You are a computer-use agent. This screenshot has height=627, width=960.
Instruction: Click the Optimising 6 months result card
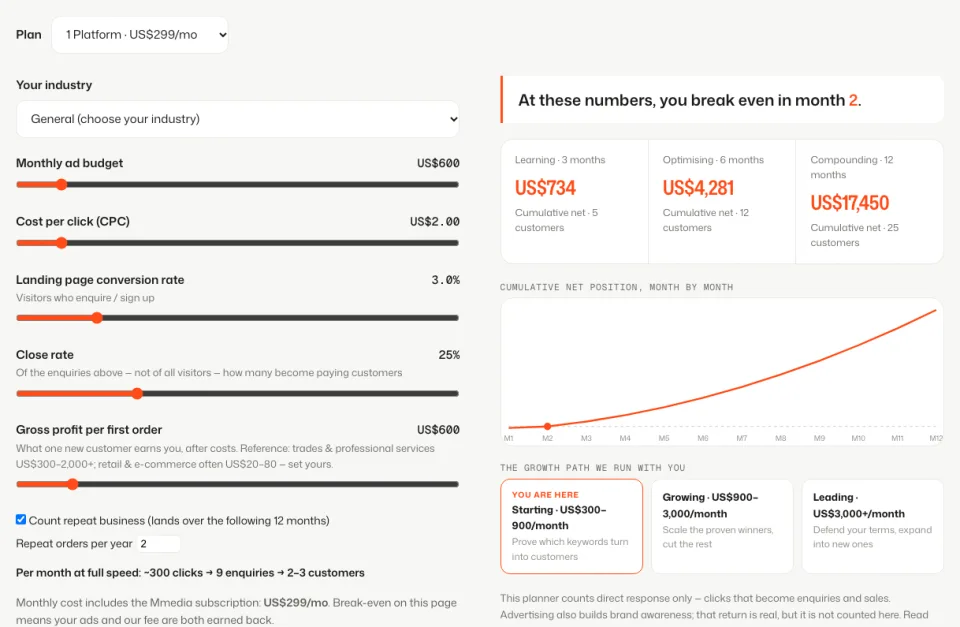tap(722, 201)
